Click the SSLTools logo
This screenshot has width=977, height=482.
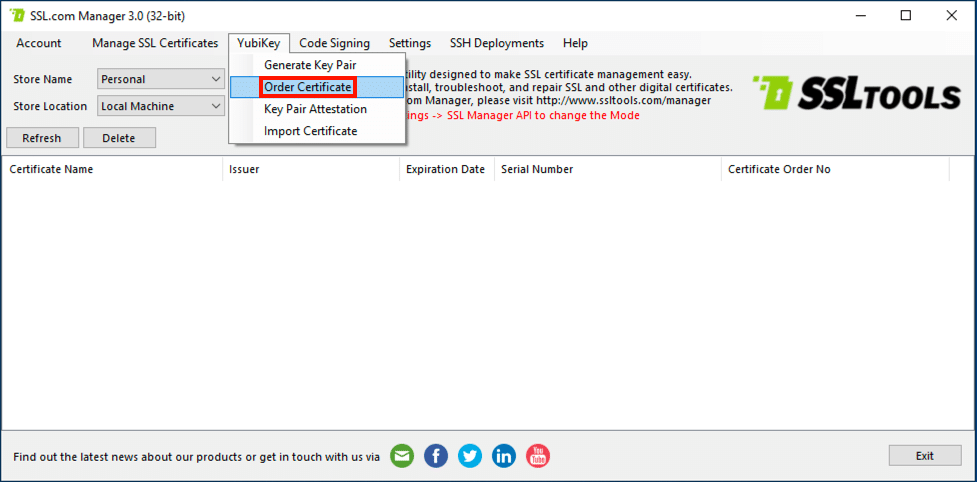coord(855,93)
